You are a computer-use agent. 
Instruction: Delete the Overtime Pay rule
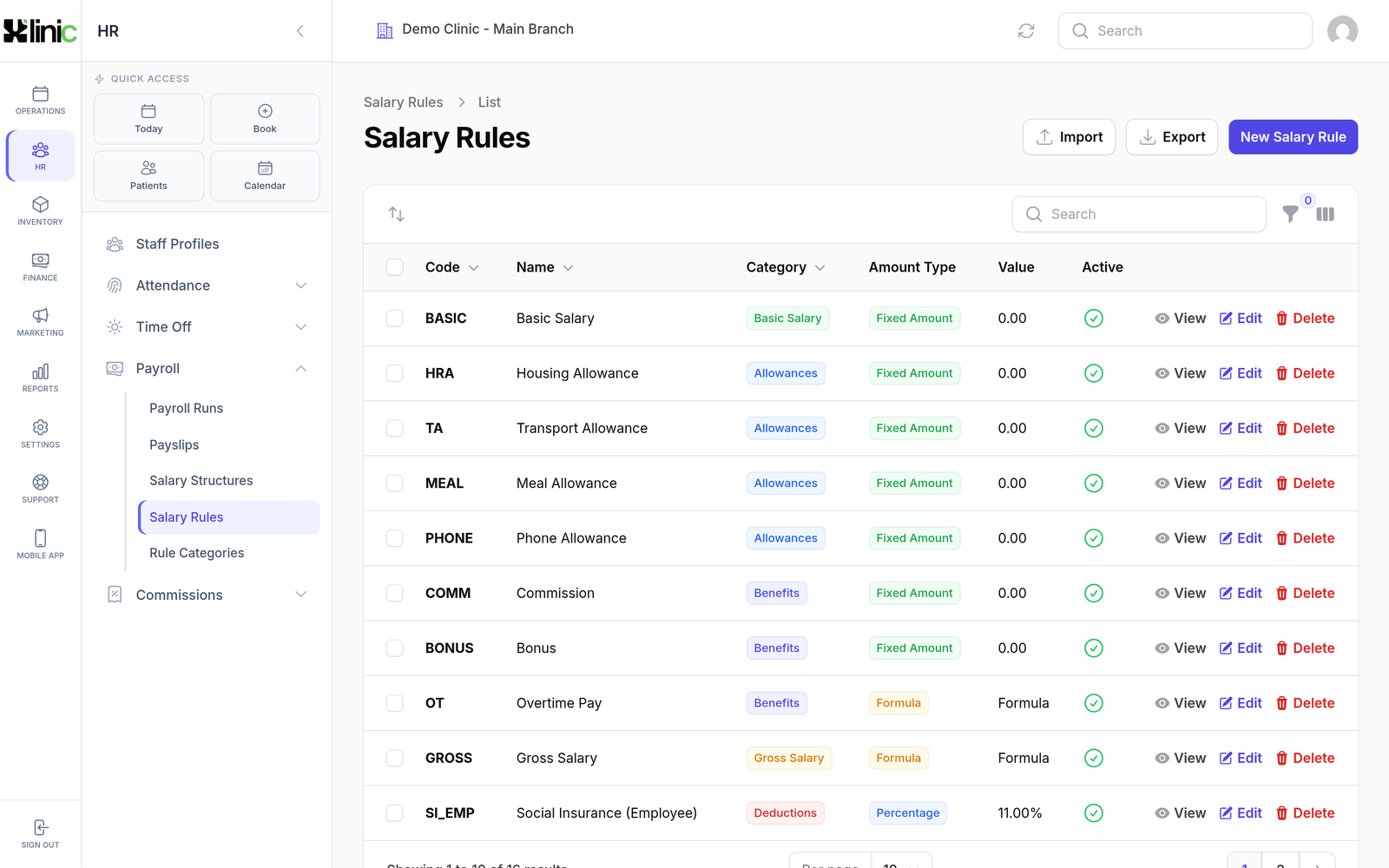pyautogui.click(x=1305, y=703)
